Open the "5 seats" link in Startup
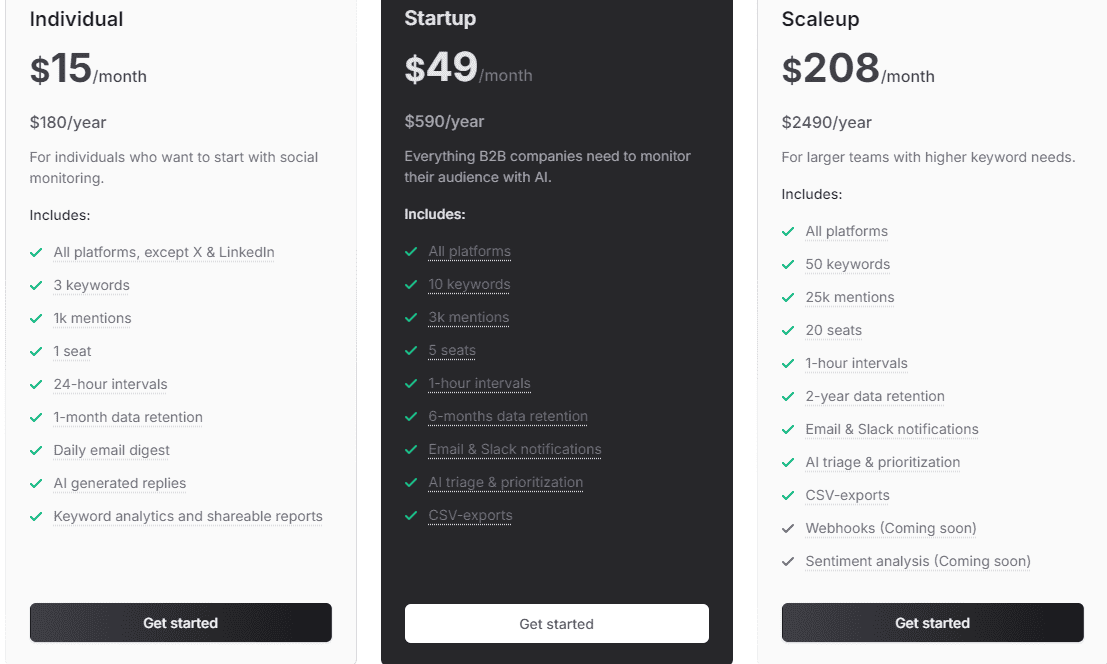 (451, 351)
